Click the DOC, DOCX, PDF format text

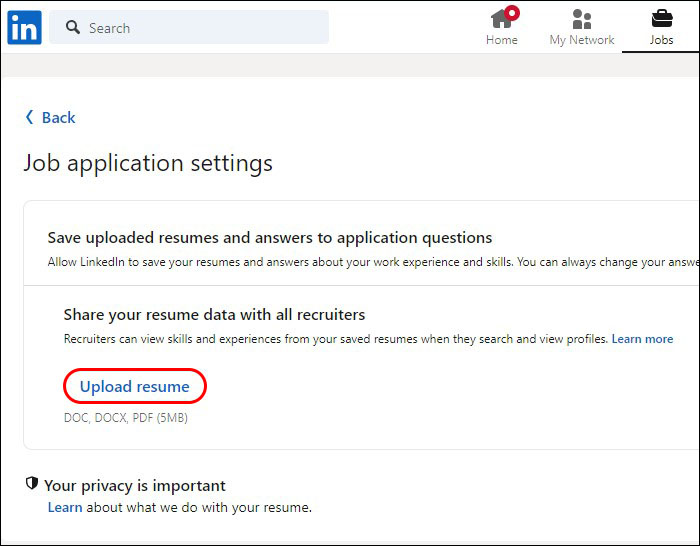[125, 417]
